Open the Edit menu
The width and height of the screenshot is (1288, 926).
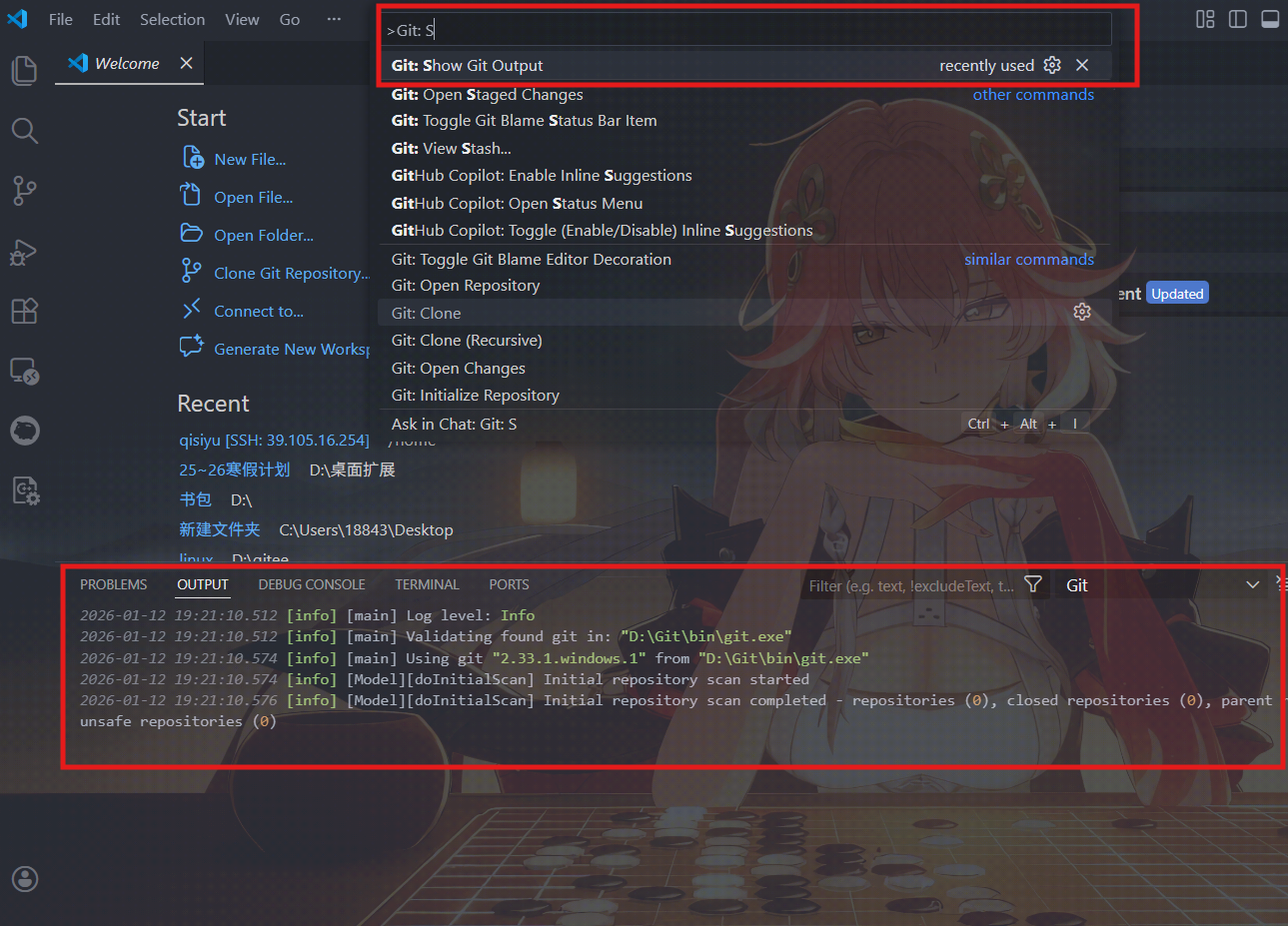(x=106, y=19)
